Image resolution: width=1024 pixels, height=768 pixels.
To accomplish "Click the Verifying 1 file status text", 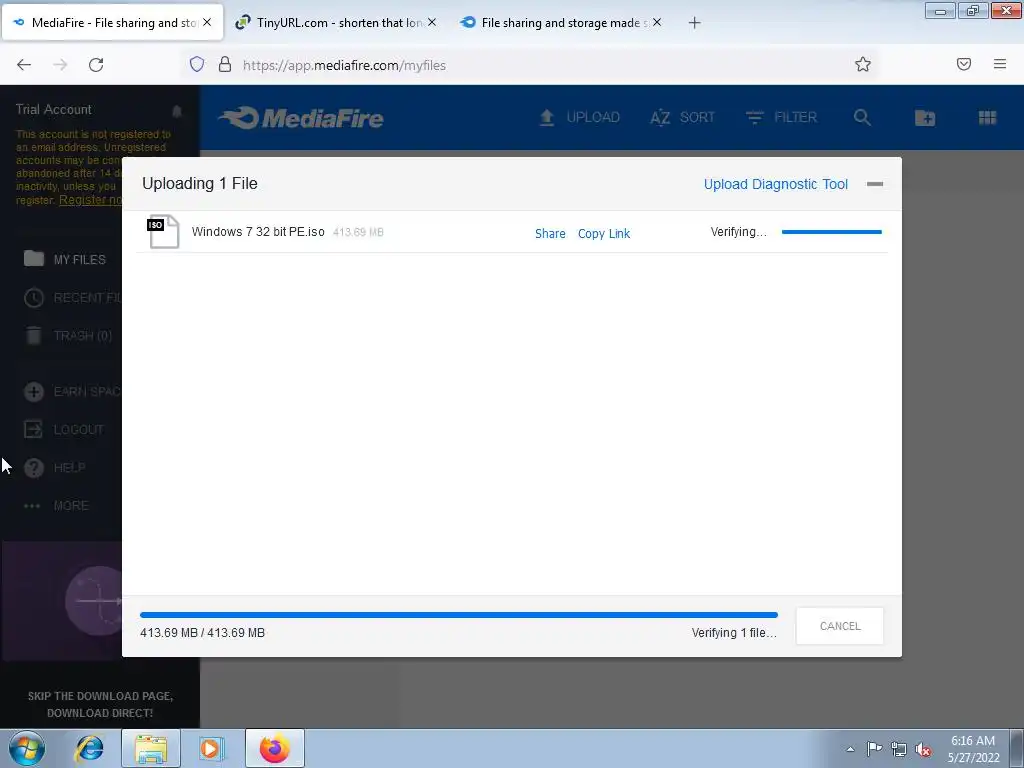I will (x=734, y=633).
